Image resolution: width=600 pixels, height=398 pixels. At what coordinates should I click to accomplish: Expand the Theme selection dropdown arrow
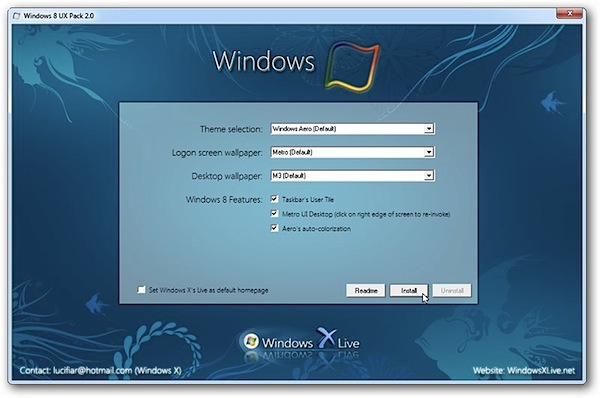[429, 129]
